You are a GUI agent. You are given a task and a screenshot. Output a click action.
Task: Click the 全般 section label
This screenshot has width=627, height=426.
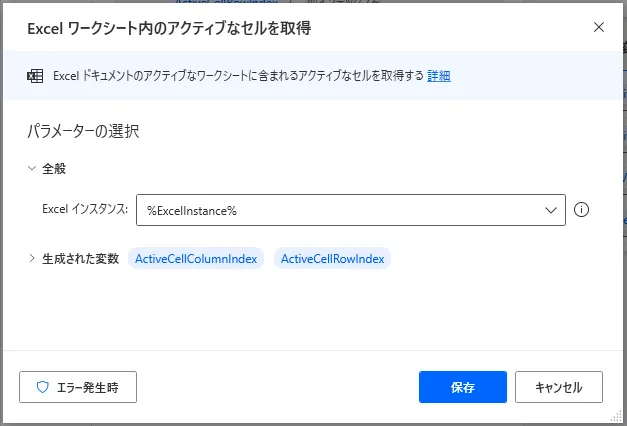pyautogui.click(x=54, y=169)
